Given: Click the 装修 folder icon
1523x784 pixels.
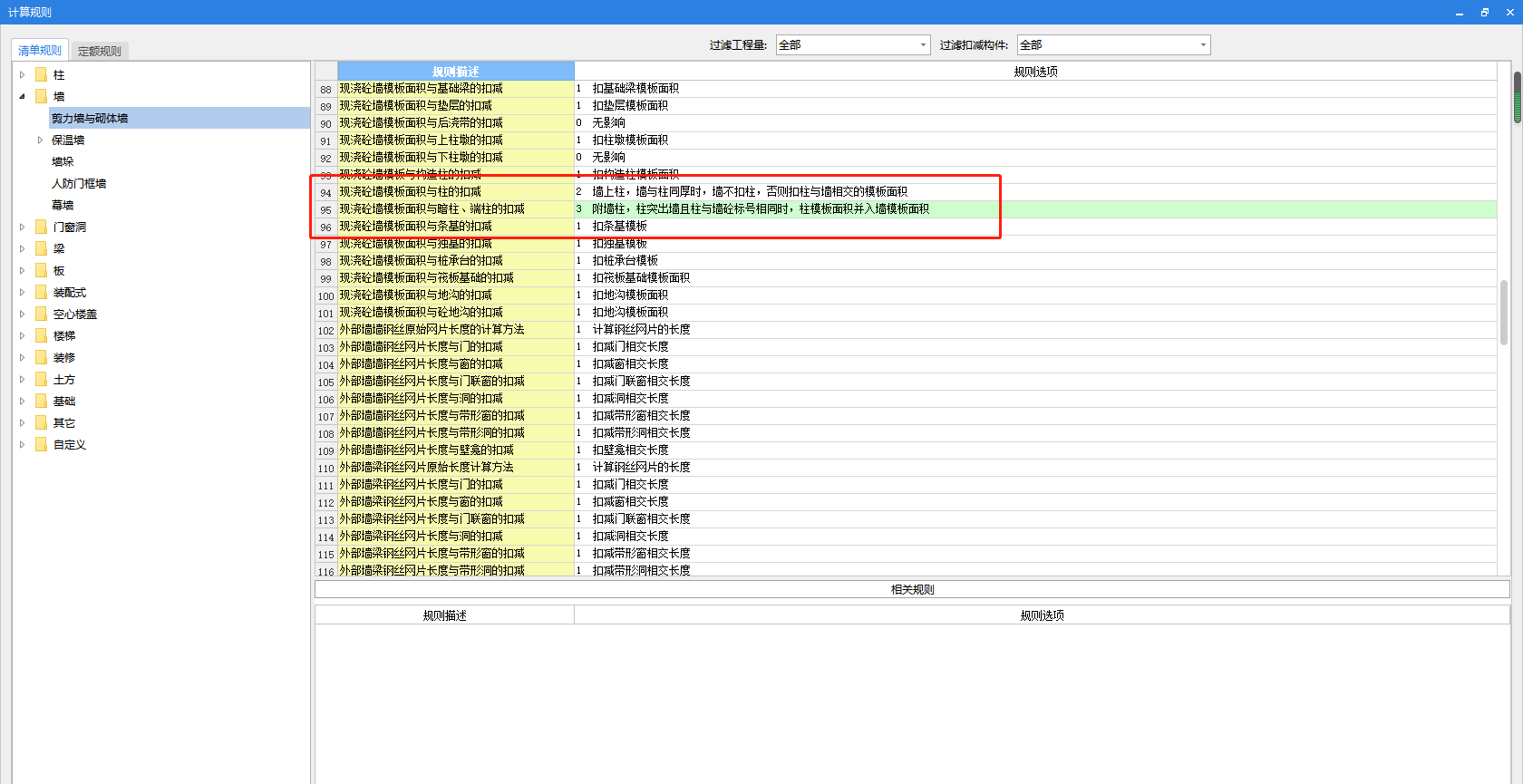Looking at the screenshot, I should click(x=41, y=357).
